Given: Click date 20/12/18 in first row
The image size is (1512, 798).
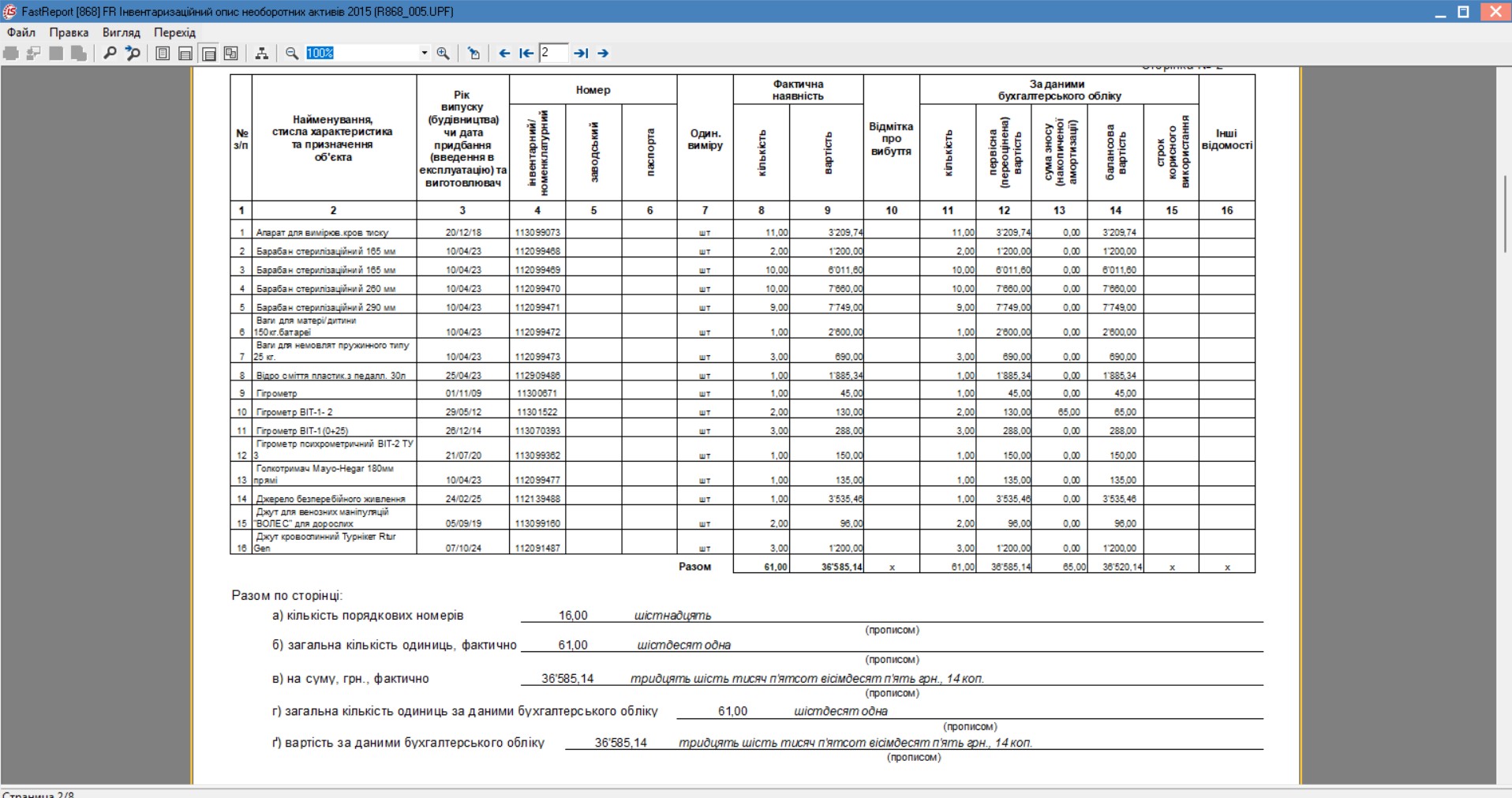Looking at the screenshot, I should coord(463,233).
